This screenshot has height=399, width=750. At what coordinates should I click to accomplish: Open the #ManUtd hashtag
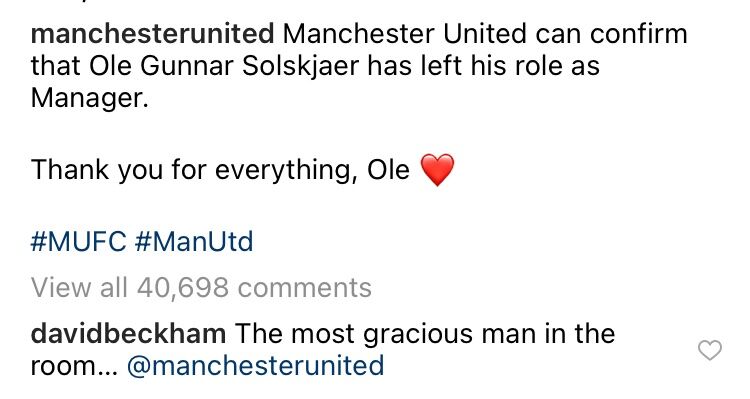point(194,241)
